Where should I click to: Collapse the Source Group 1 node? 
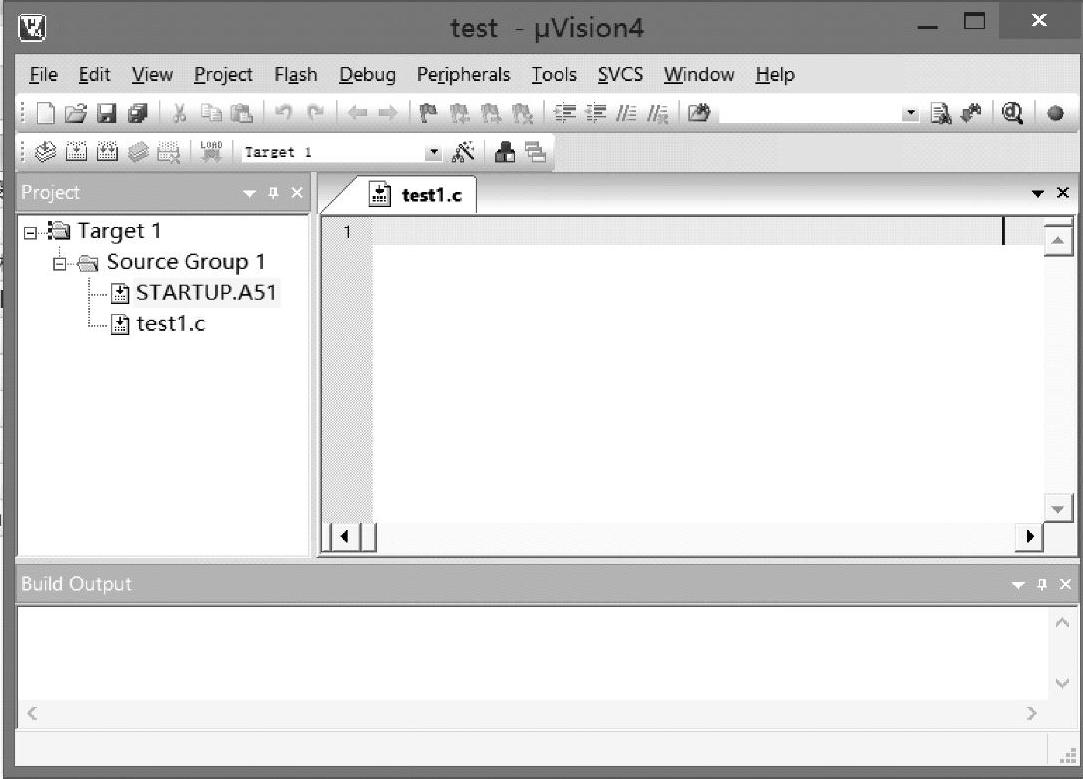point(59,264)
